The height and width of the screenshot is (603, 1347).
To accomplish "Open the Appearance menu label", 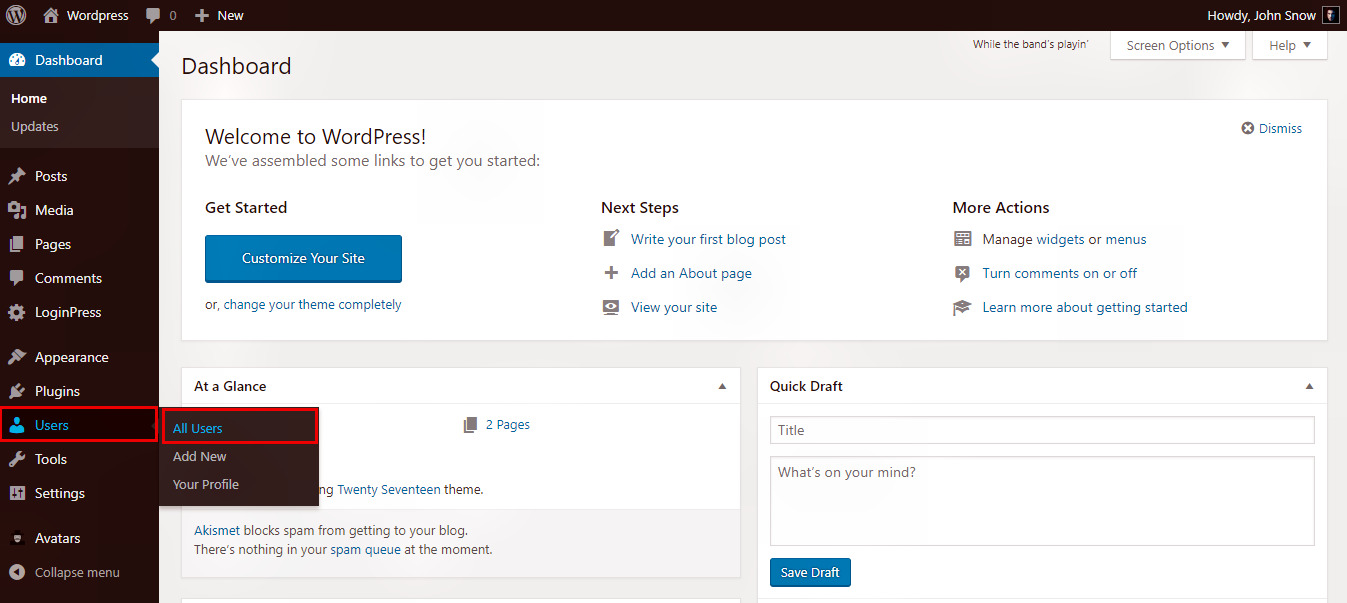I will (71, 357).
